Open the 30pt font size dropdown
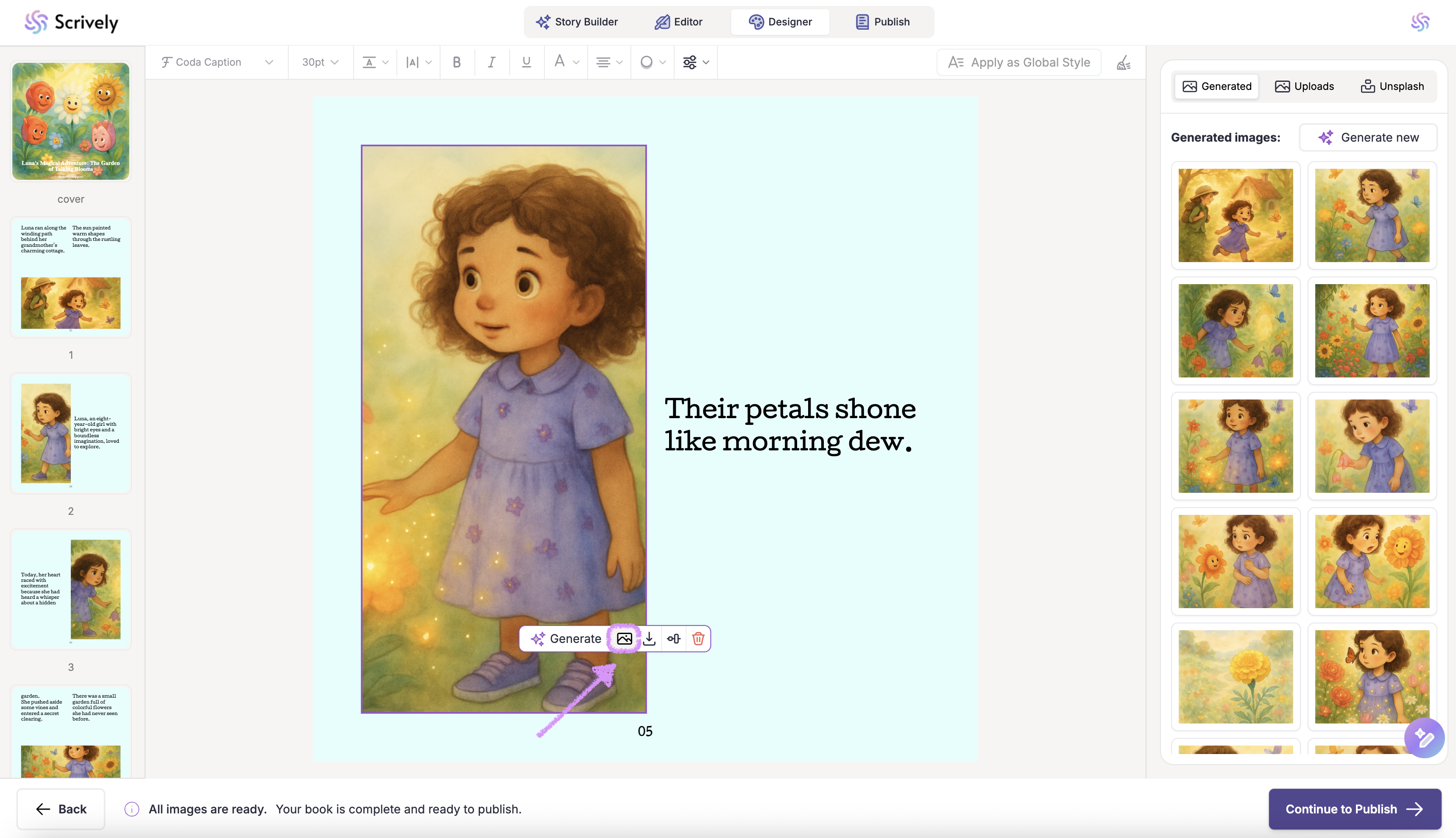The height and width of the screenshot is (838, 1456). 320,62
